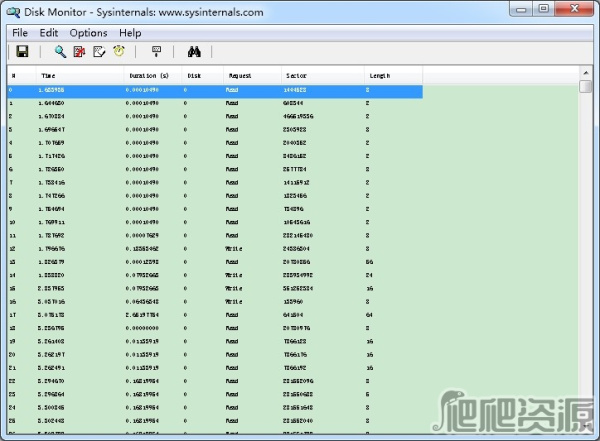Screen dimensions: 600x441
Task: Click the binoculars Find icon
Action: (194, 52)
